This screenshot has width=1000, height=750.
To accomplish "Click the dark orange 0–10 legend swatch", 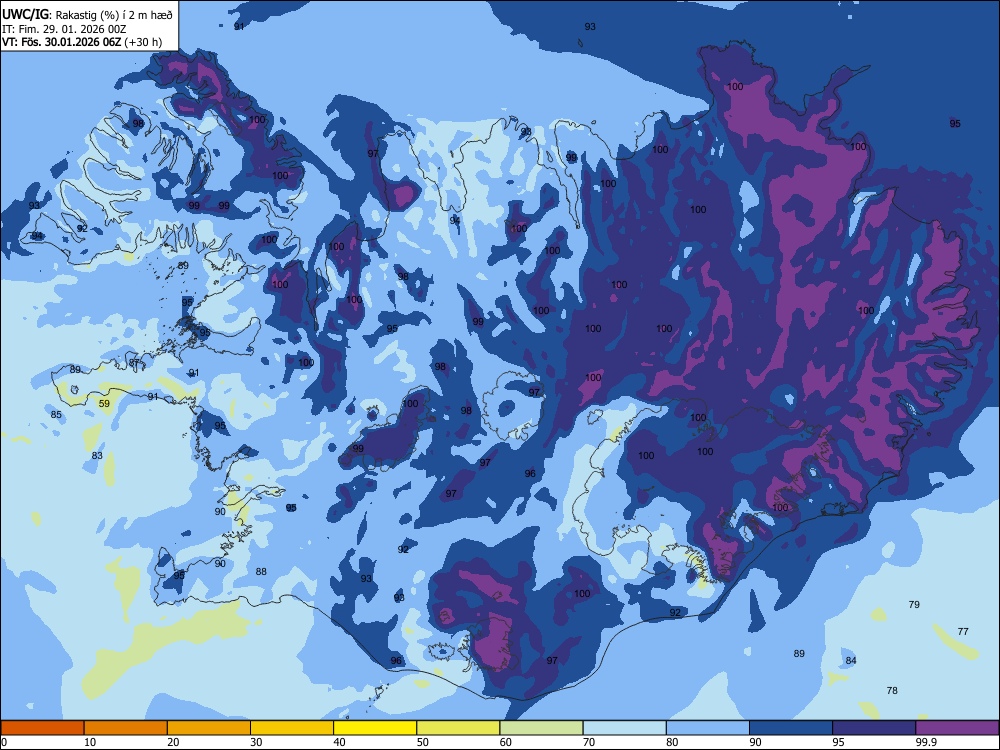I will [x=42, y=728].
